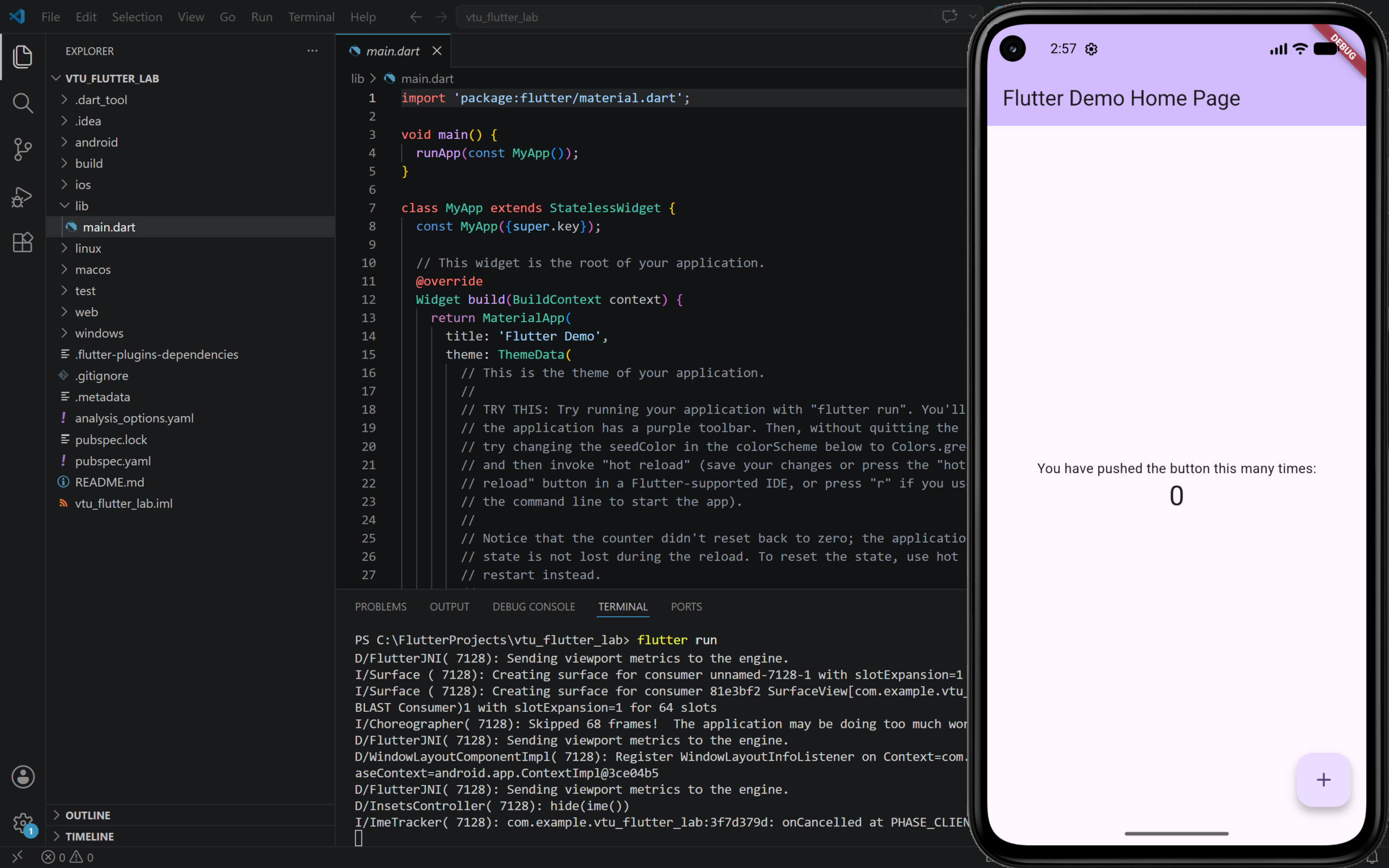Open errors and warnings count in status bar
This screenshot has height=868, width=1389.
pos(68,857)
